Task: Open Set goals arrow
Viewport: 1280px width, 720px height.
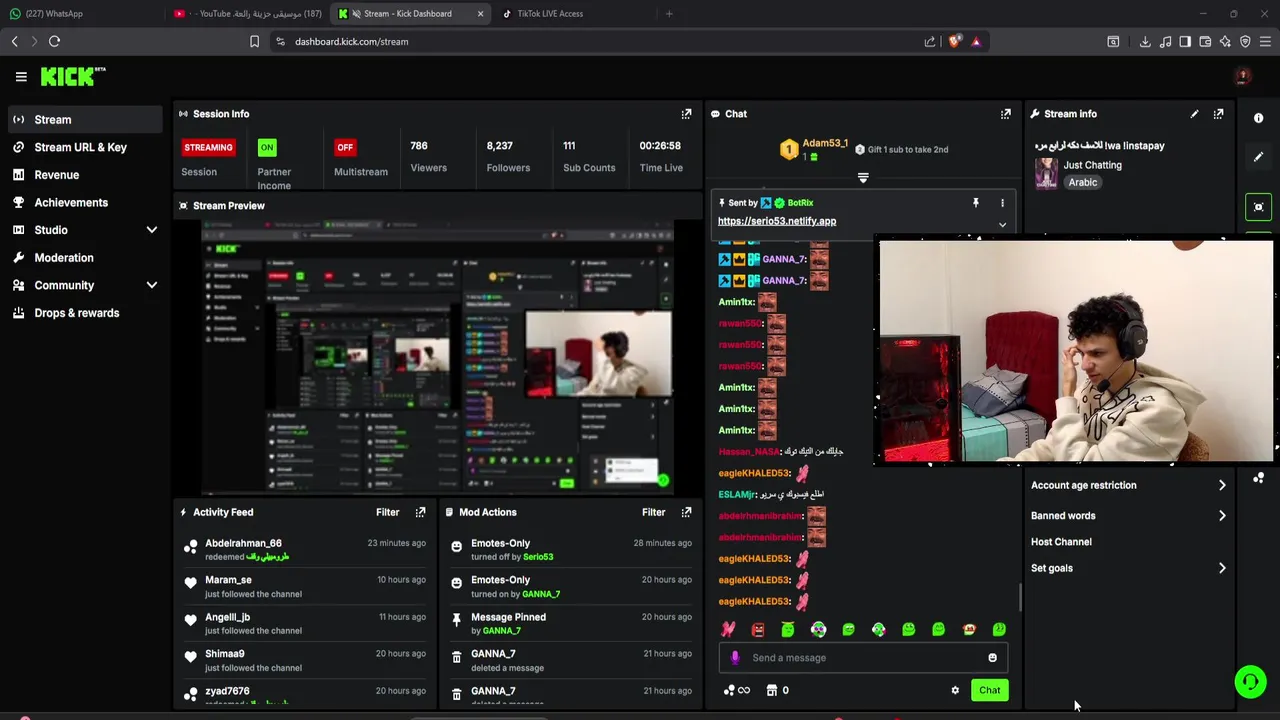Action: coord(1222,568)
